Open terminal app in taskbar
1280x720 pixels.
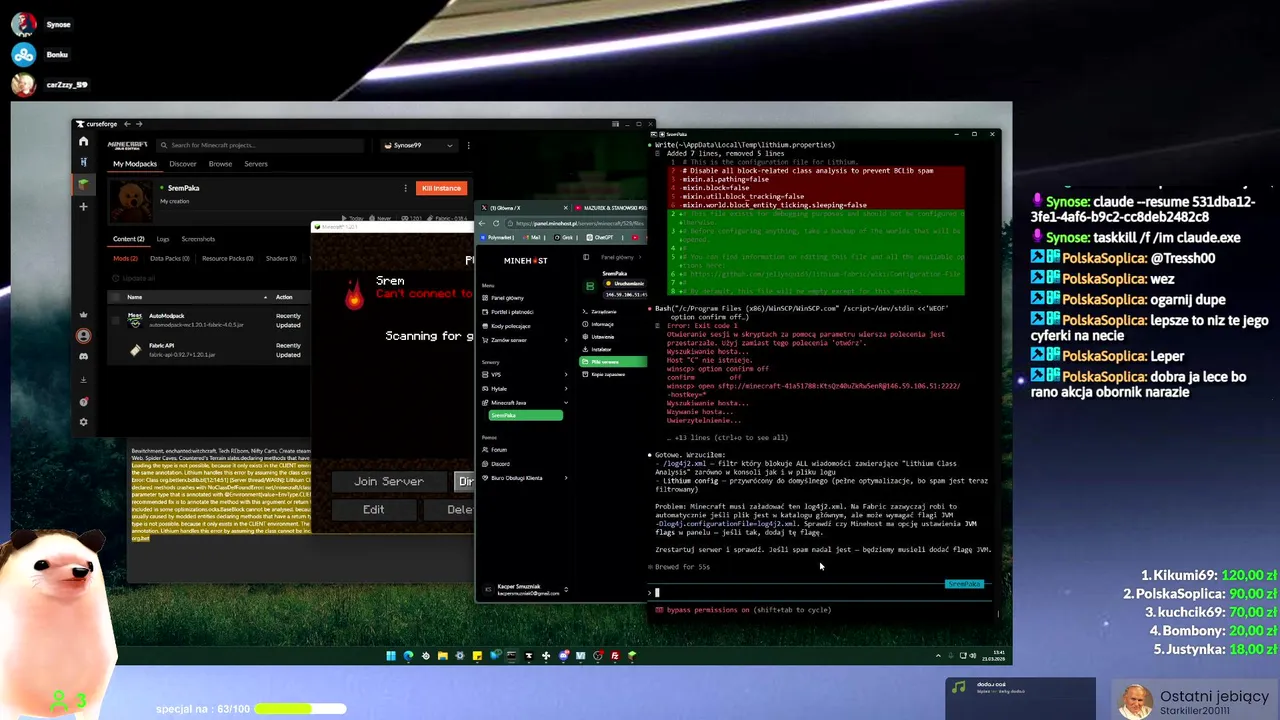tap(511, 656)
